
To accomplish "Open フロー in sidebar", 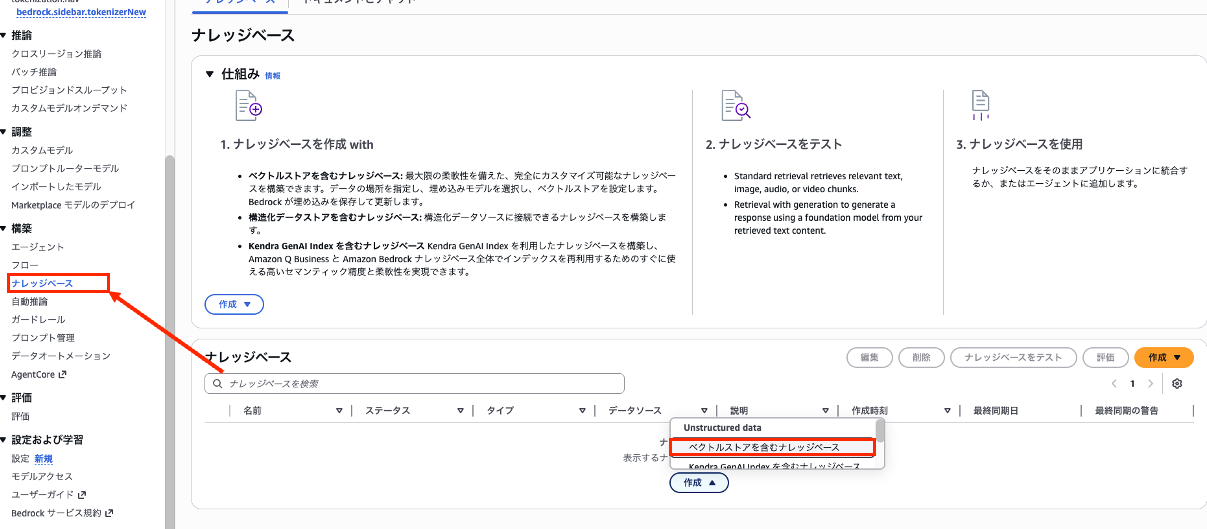I will [25, 265].
